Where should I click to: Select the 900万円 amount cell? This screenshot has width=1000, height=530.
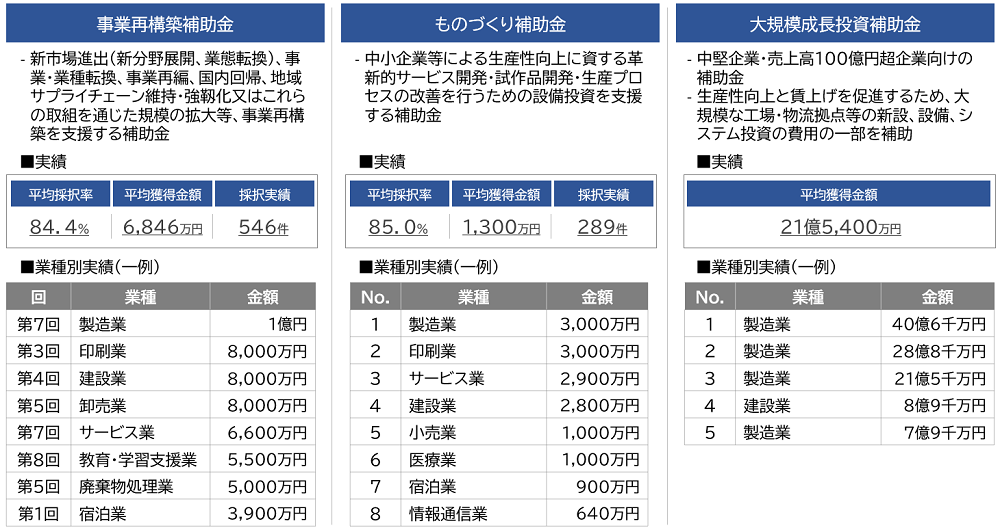click(597, 487)
